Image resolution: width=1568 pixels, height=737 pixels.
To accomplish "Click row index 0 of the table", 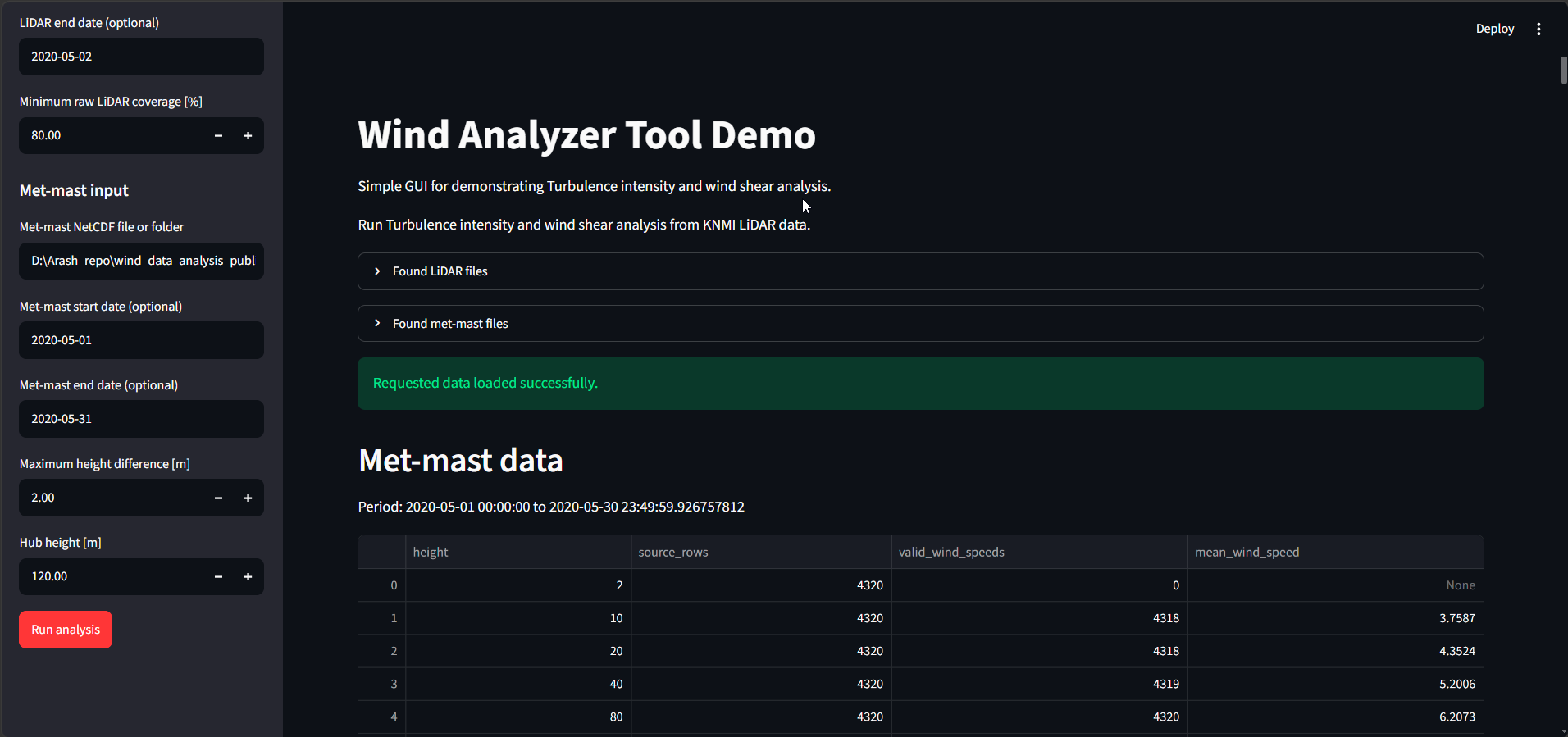I will (382, 585).
